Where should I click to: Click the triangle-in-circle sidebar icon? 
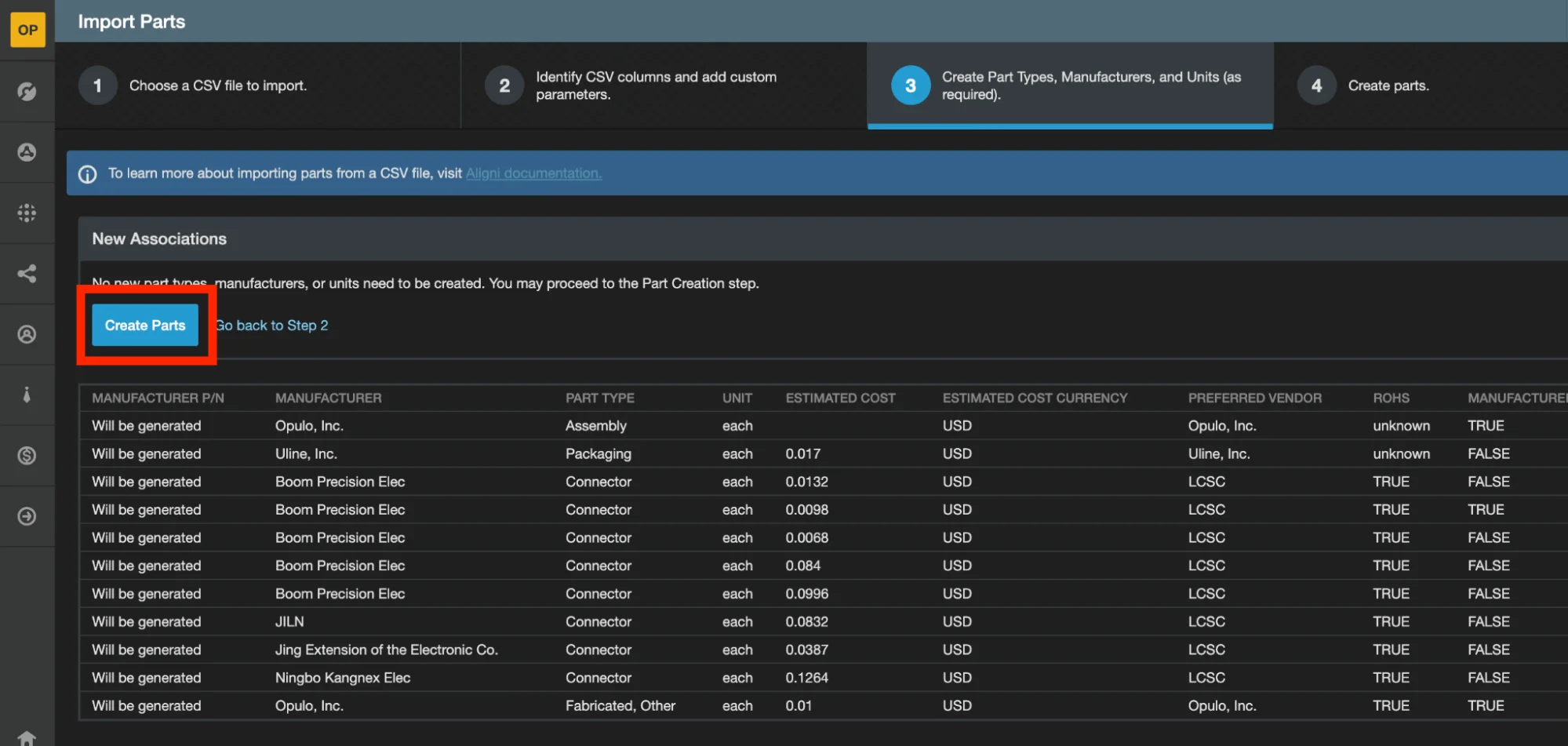point(27,152)
